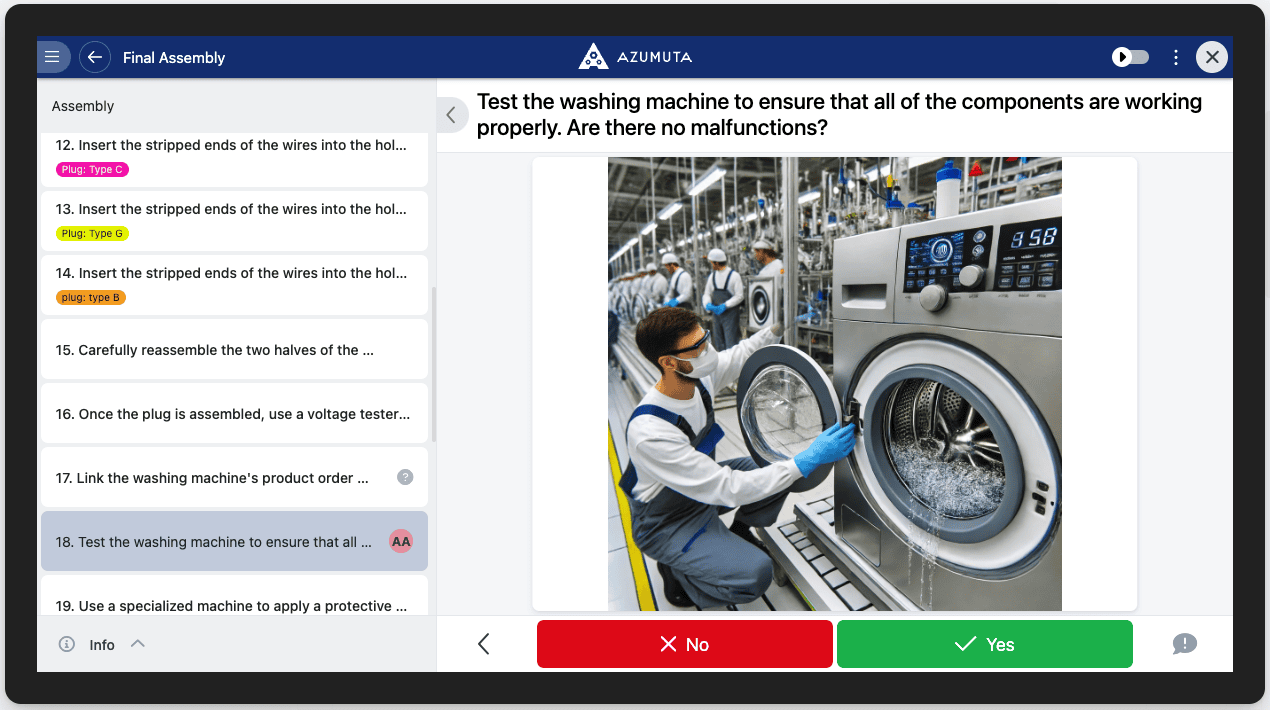The width and height of the screenshot is (1270, 710).
Task: Click the Info circle icon
Action: [x=67, y=644]
